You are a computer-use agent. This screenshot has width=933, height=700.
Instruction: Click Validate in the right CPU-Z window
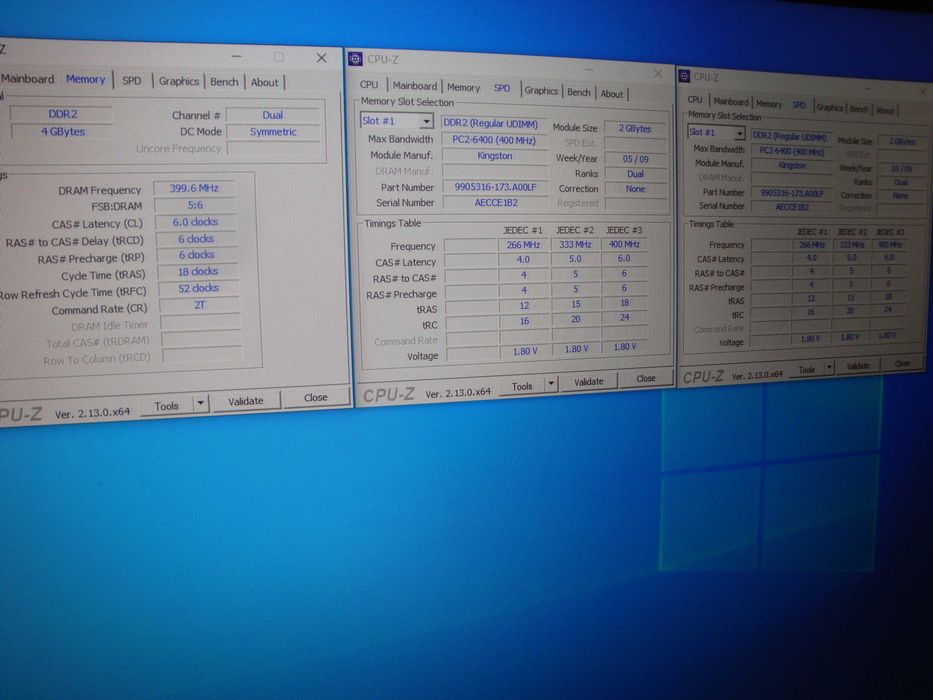857,366
